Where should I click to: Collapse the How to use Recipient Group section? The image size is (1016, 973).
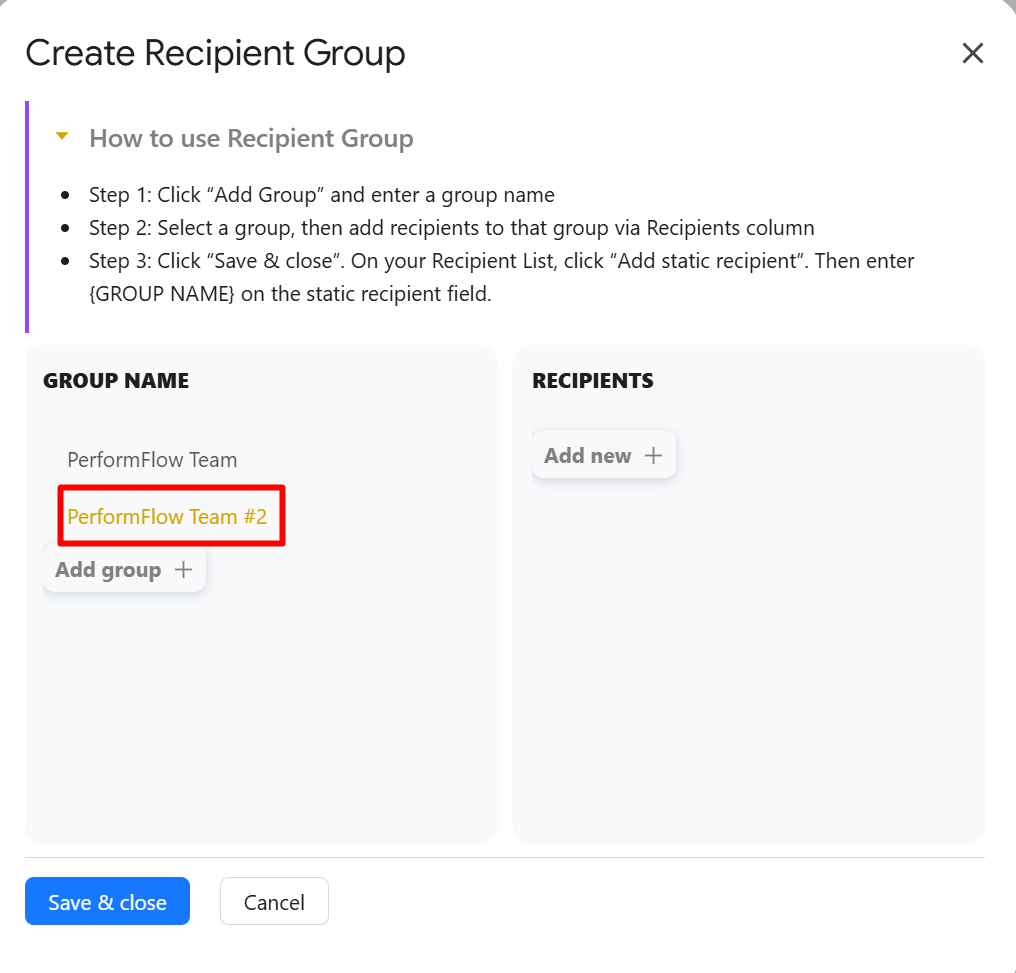tap(62, 136)
